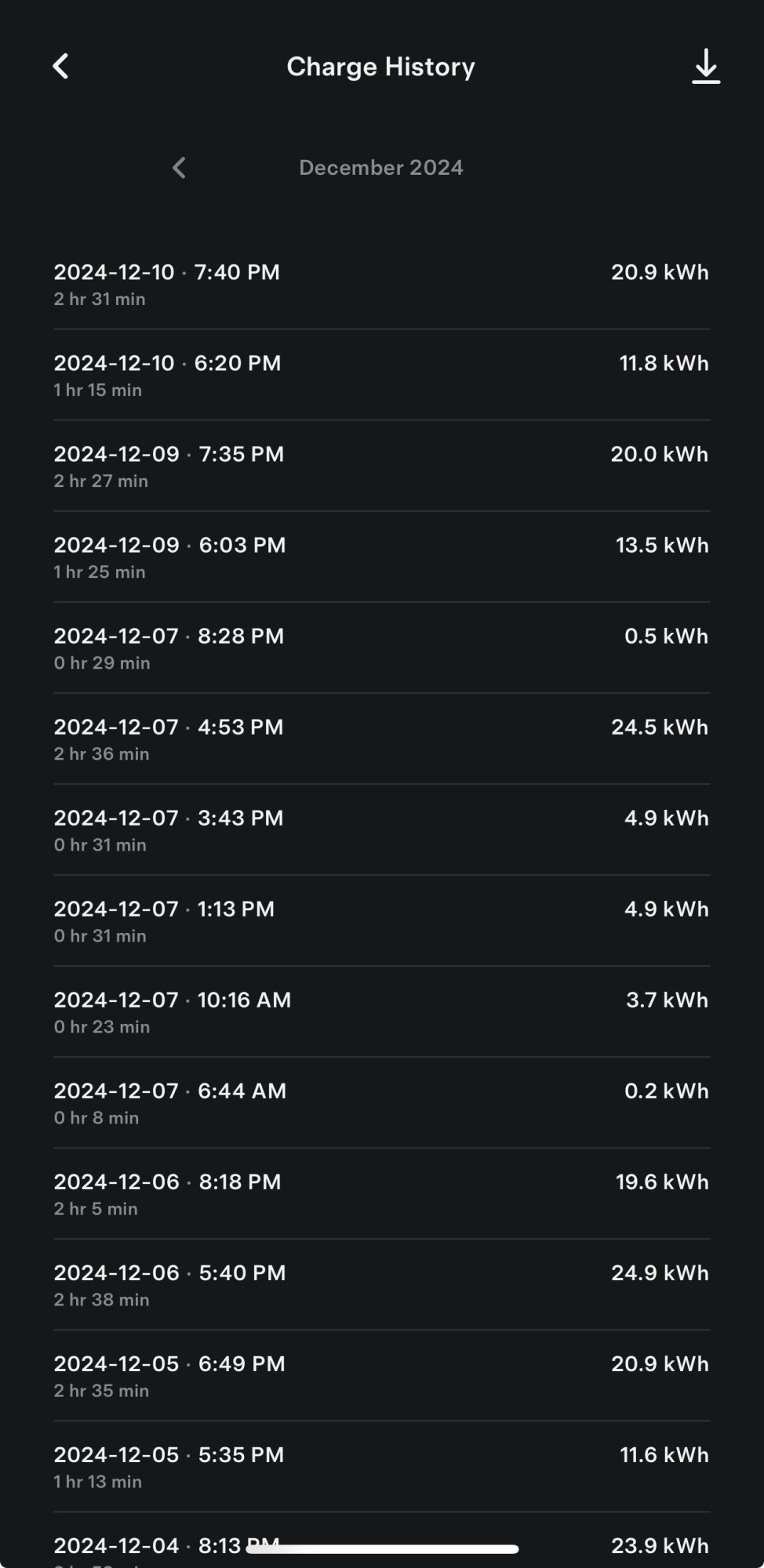View the 2024-12-09 6:03 PM charge

381,557
